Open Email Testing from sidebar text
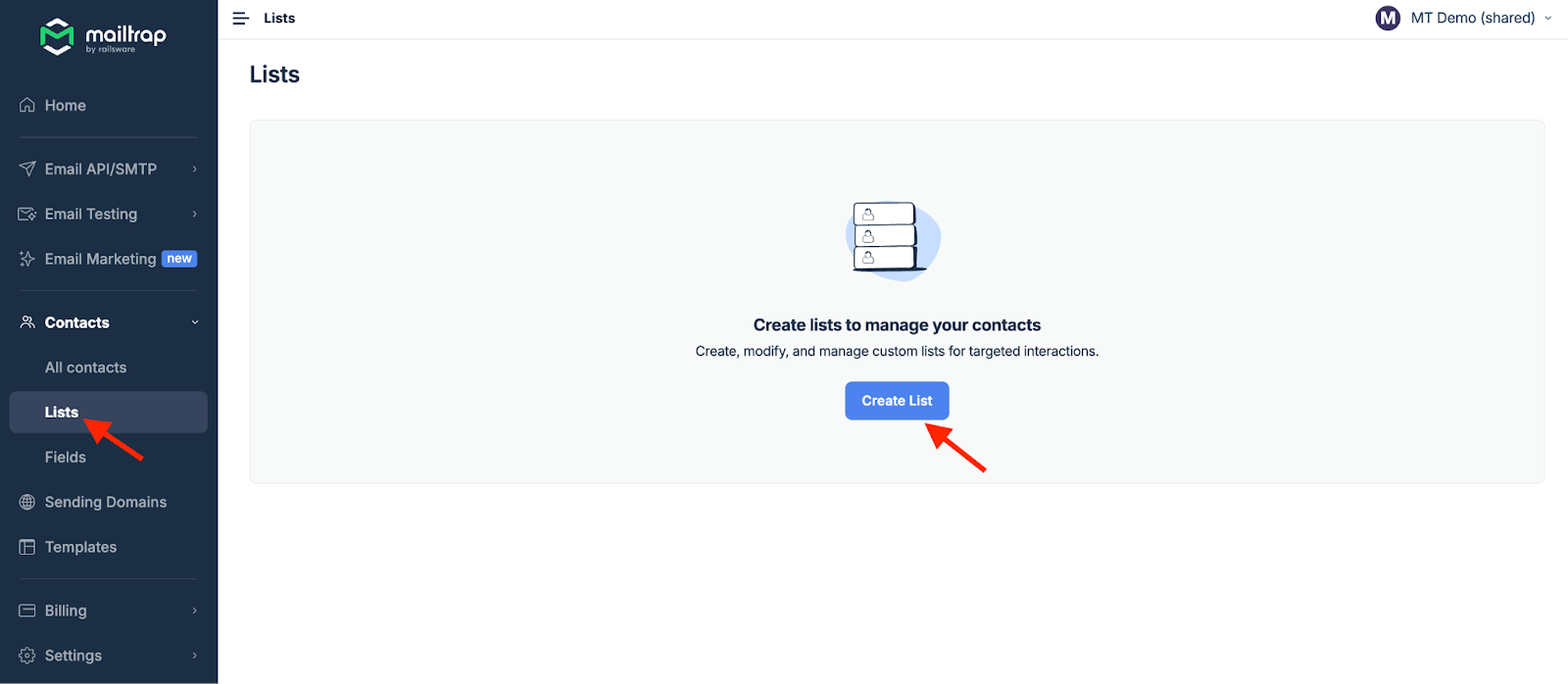1568x684 pixels. tap(90, 214)
